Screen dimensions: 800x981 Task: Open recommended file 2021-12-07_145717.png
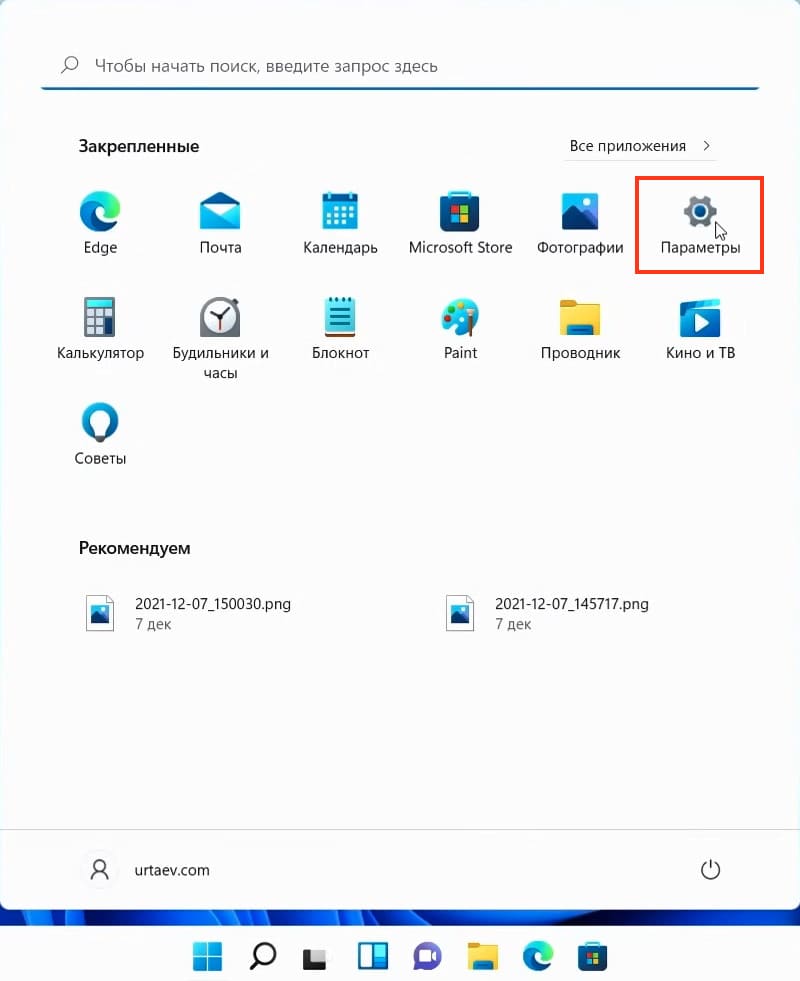548,613
